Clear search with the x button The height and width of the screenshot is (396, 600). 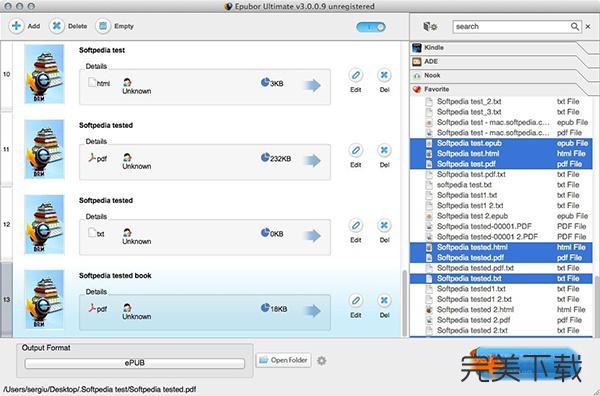pyautogui.click(x=588, y=26)
